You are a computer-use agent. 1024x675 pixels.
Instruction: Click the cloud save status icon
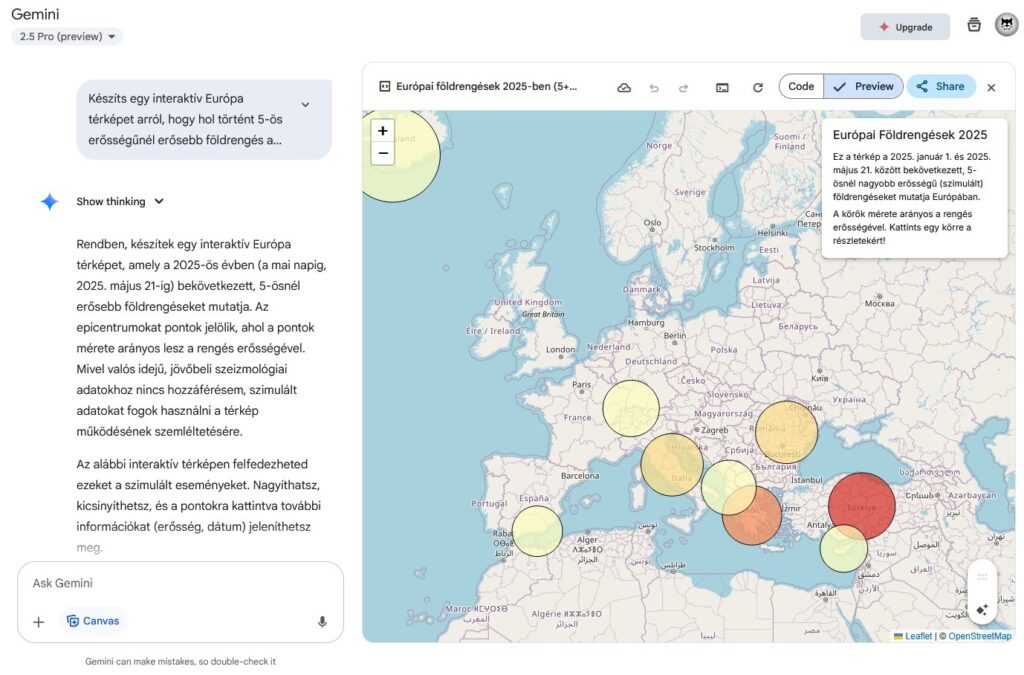point(624,87)
